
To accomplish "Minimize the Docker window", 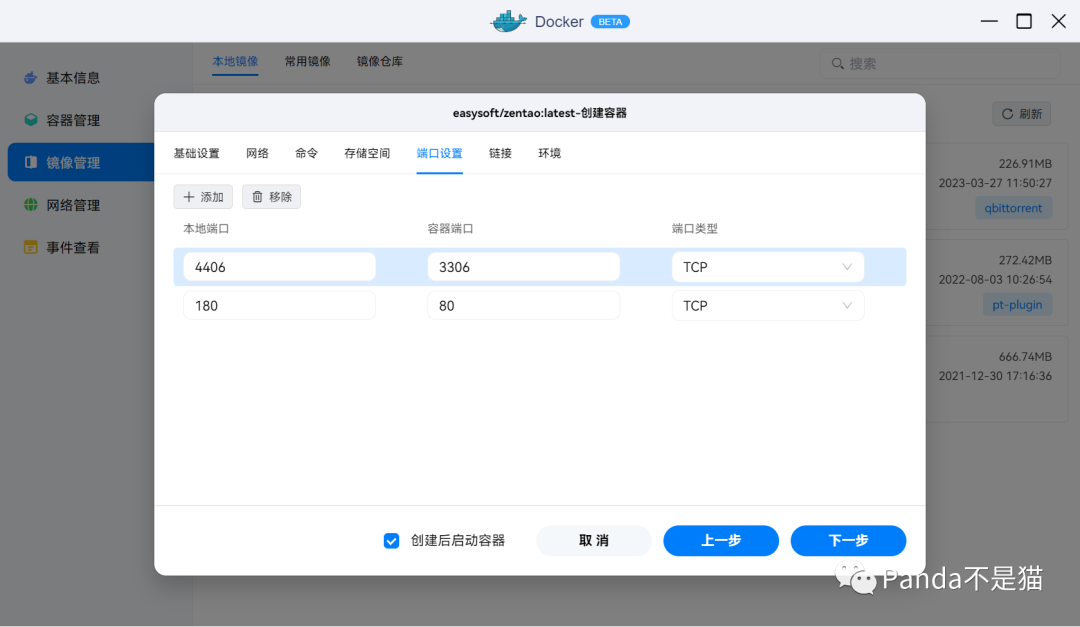I will pyautogui.click(x=989, y=21).
